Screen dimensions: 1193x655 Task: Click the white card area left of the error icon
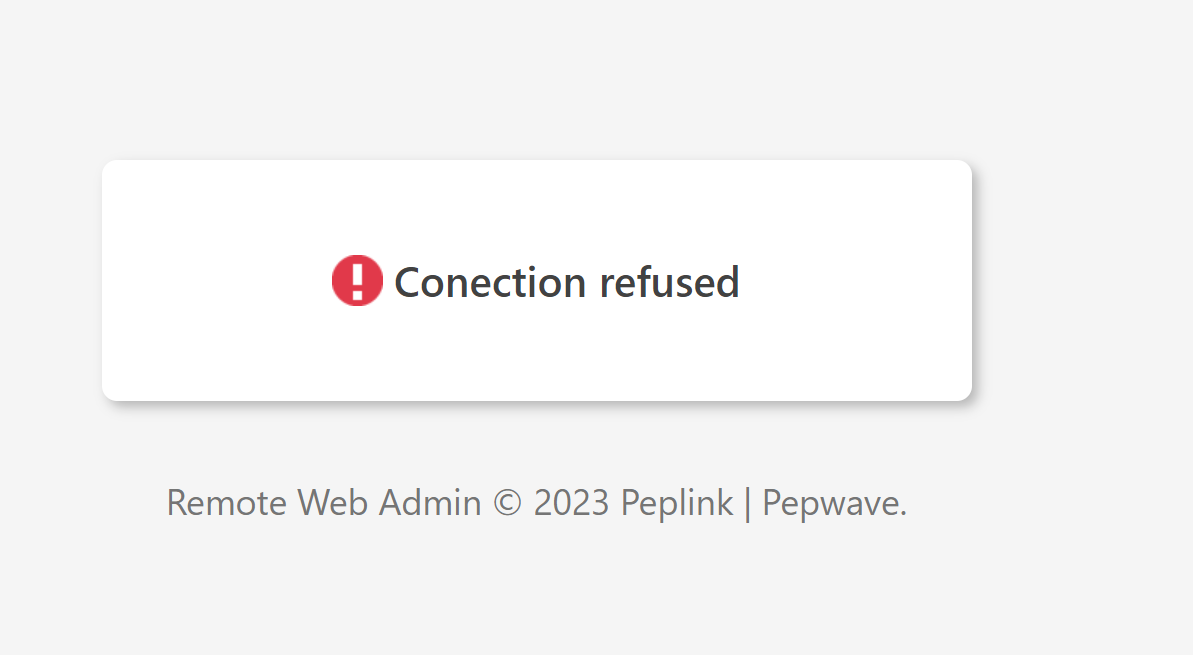[x=210, y=280]
